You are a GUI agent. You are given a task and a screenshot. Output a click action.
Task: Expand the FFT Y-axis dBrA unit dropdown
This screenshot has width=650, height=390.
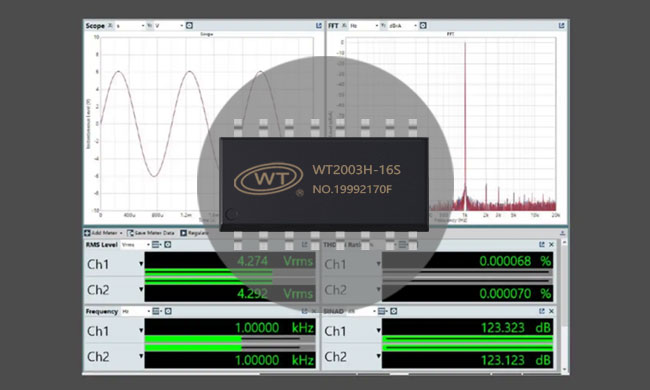pyautogui.click(x=403, y=26)
